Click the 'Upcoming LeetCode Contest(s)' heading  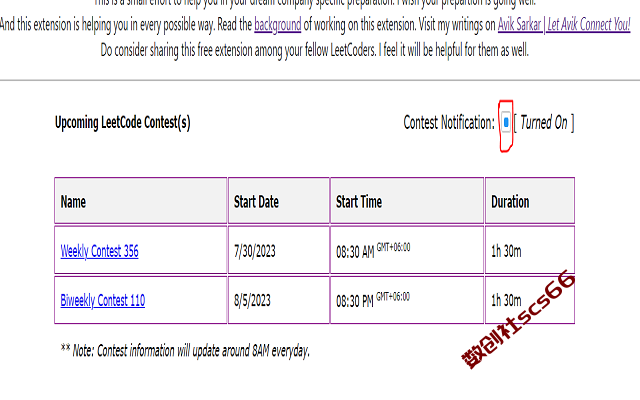pyautogui.click(x=122, y=122)
